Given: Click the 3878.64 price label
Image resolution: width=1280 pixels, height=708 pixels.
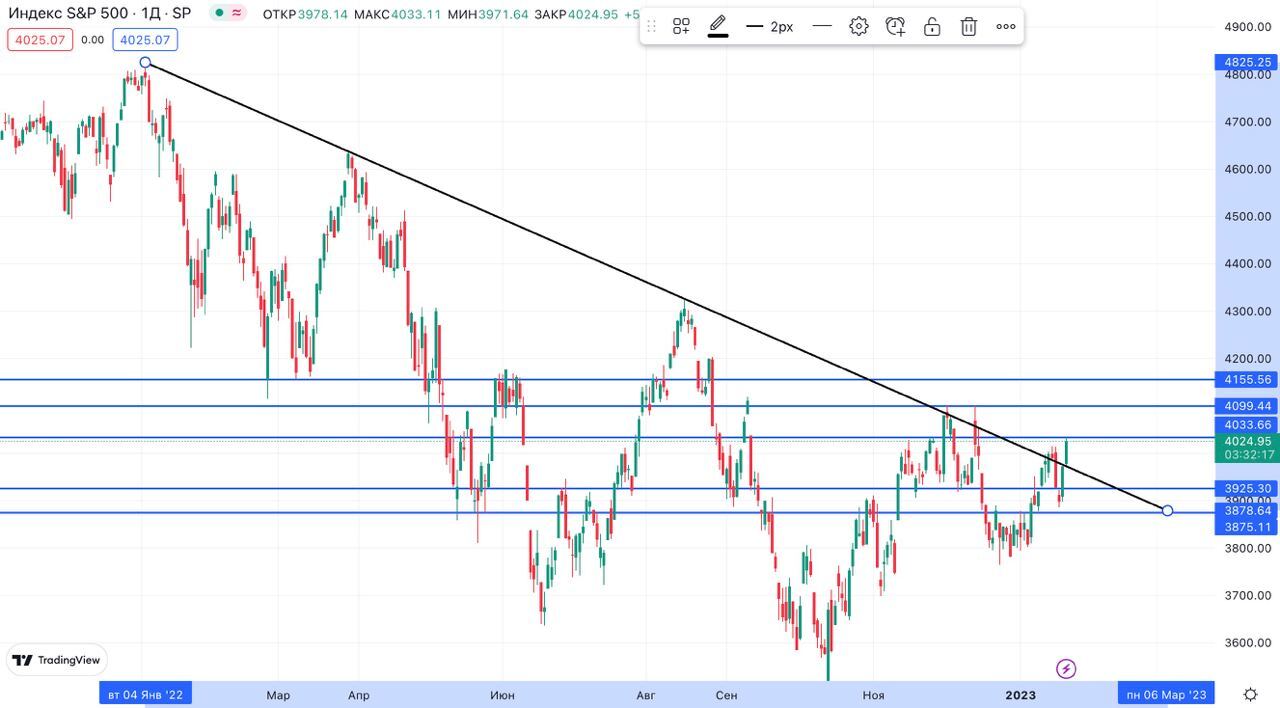Looking at the screenshot, I should click(x=1246, y=510).
